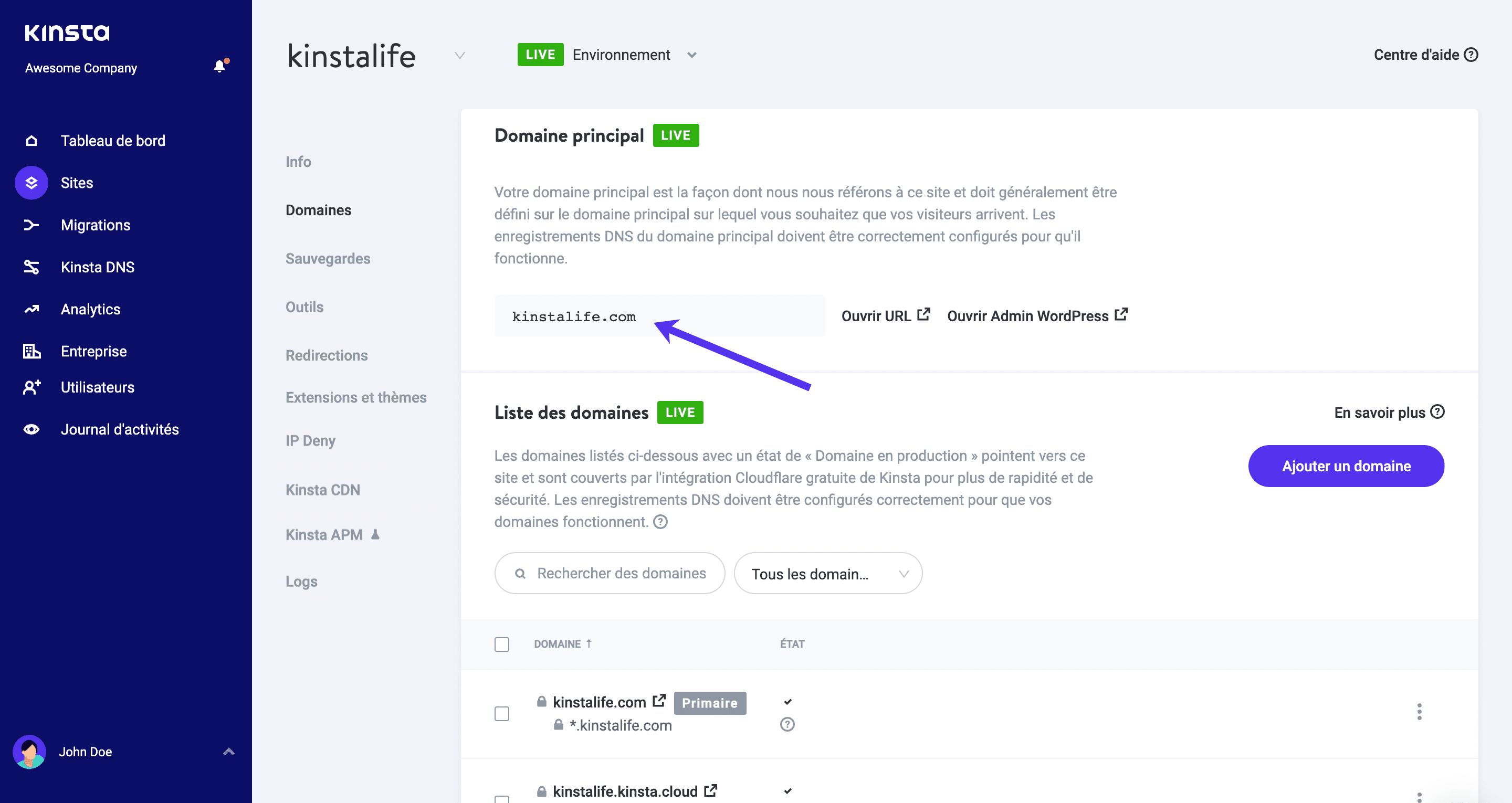This screenshot has width=1512, height=803.
Task: Click the notification bell icon
Action: pos(219,66)
